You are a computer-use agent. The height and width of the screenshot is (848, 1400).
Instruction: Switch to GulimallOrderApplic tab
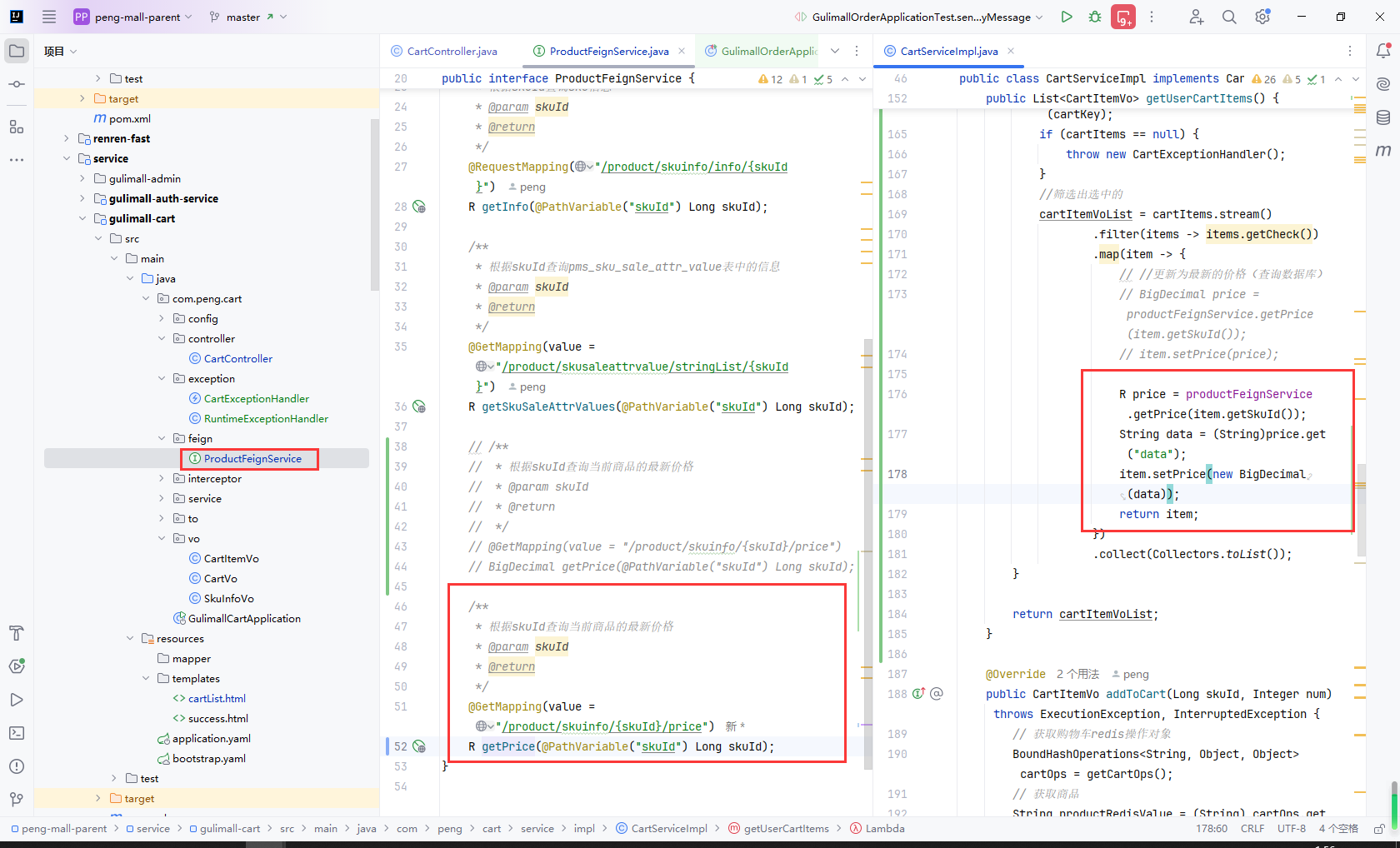(762, 51)
